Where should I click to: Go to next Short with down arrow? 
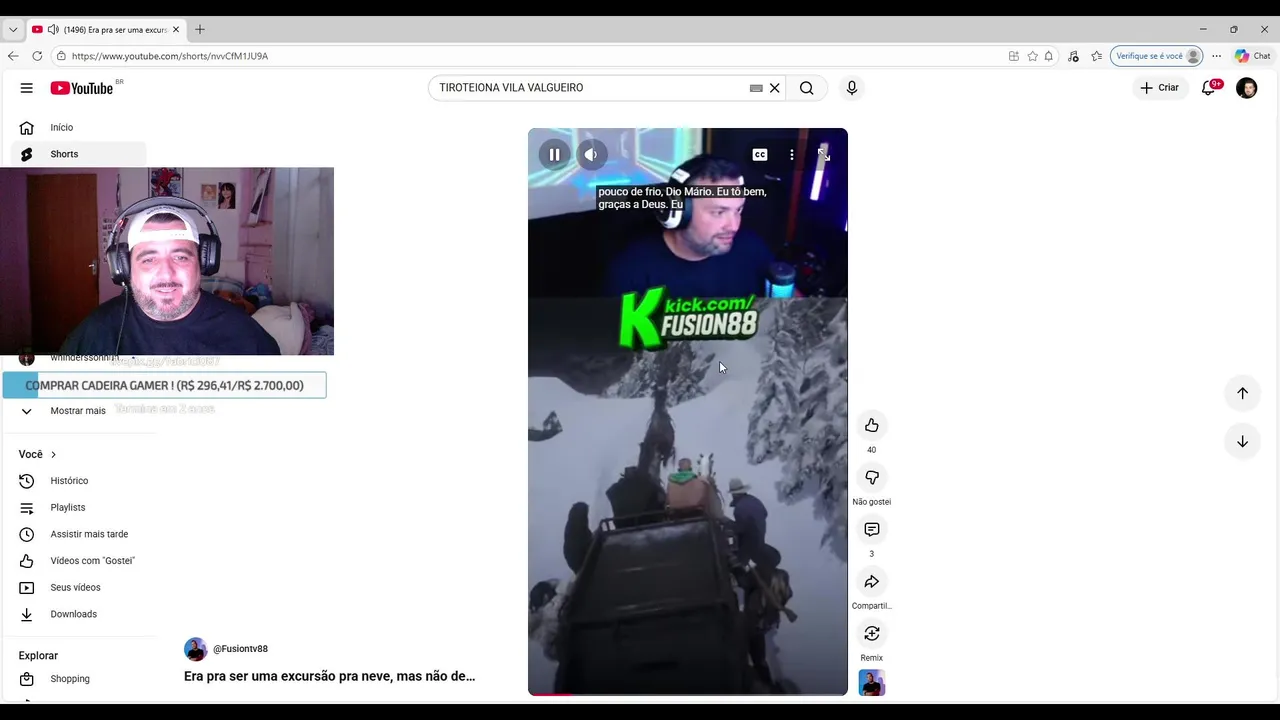1242,441
